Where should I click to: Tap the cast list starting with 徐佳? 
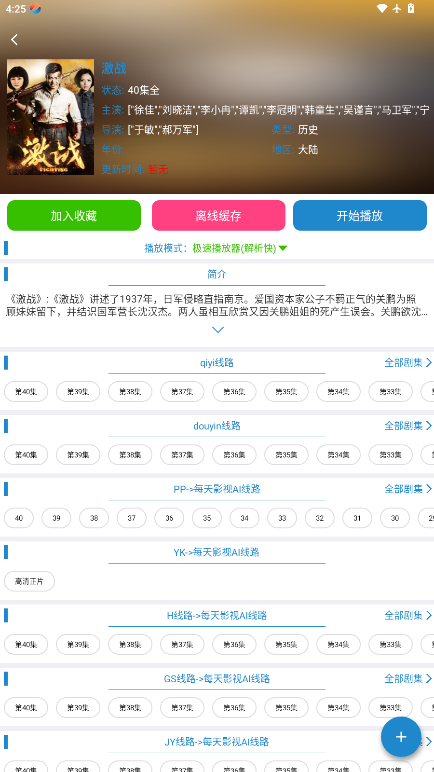[x=278, y=110]
